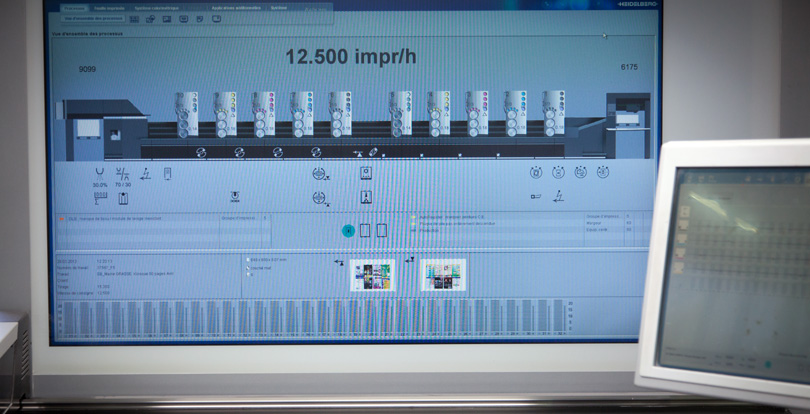Click the second empty sheet outline beside teal button

382,231
